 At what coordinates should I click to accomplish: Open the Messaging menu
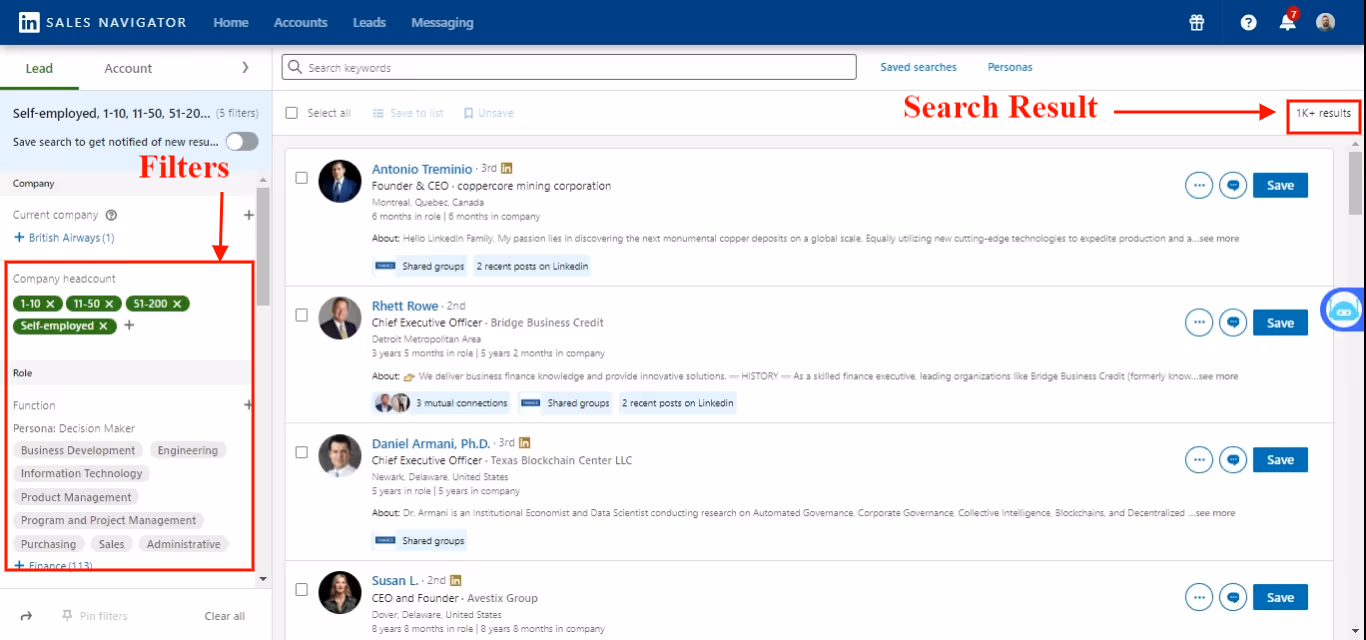442,21
